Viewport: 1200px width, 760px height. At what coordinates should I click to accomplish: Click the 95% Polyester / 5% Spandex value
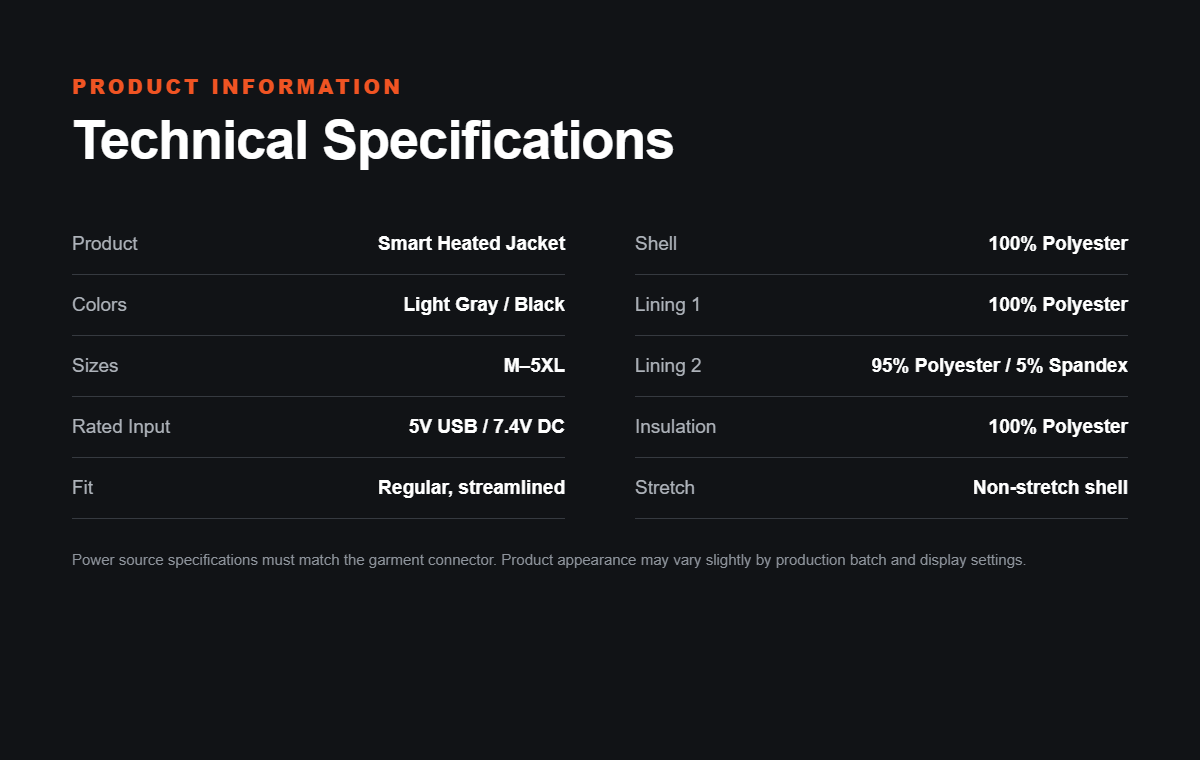pos(999,365)
